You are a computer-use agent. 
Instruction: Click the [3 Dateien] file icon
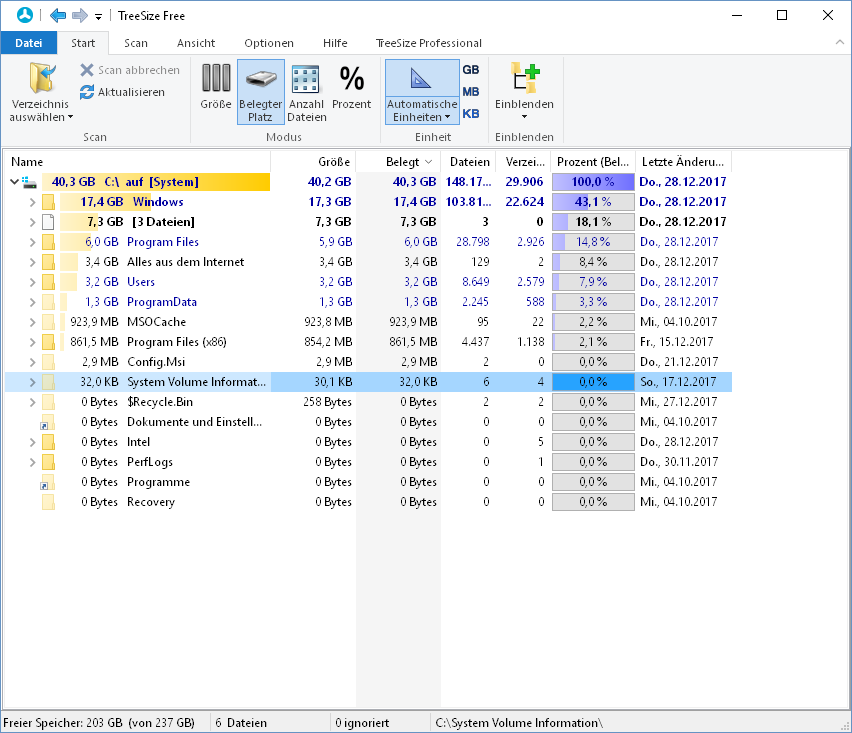click(48, 222)
